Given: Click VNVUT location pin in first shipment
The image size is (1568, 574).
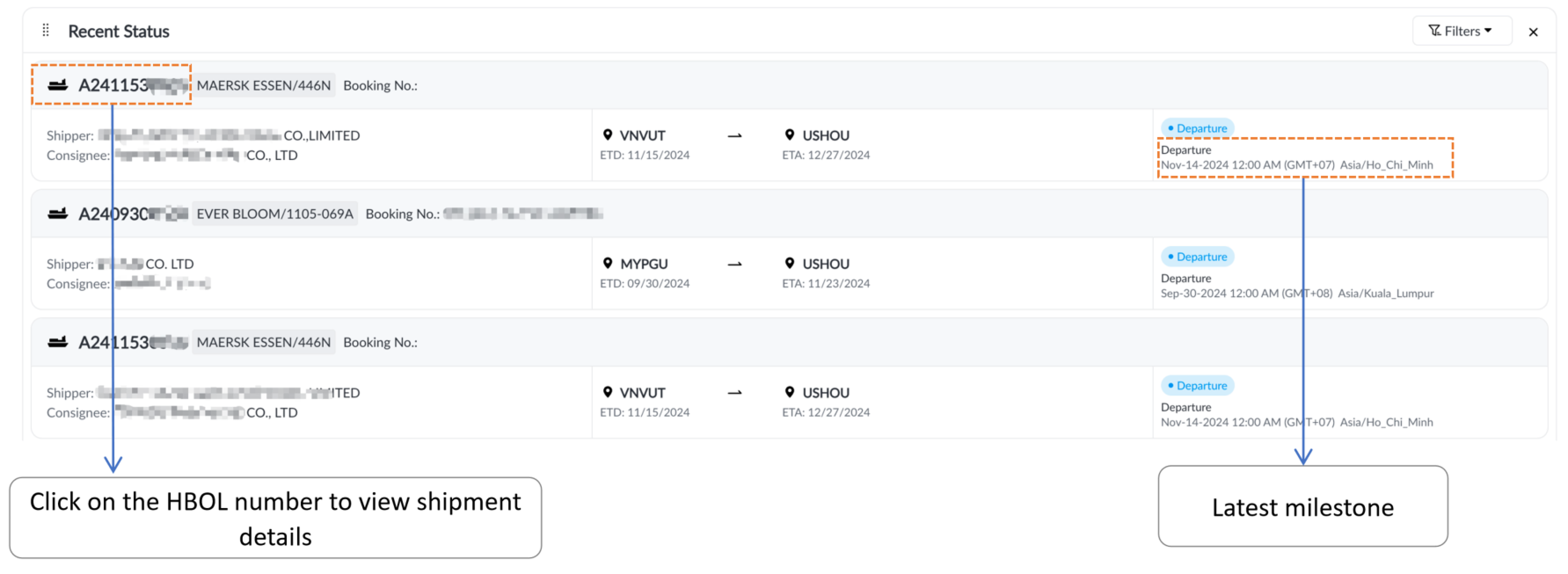Looking at the screenshot, I should 608,134.
